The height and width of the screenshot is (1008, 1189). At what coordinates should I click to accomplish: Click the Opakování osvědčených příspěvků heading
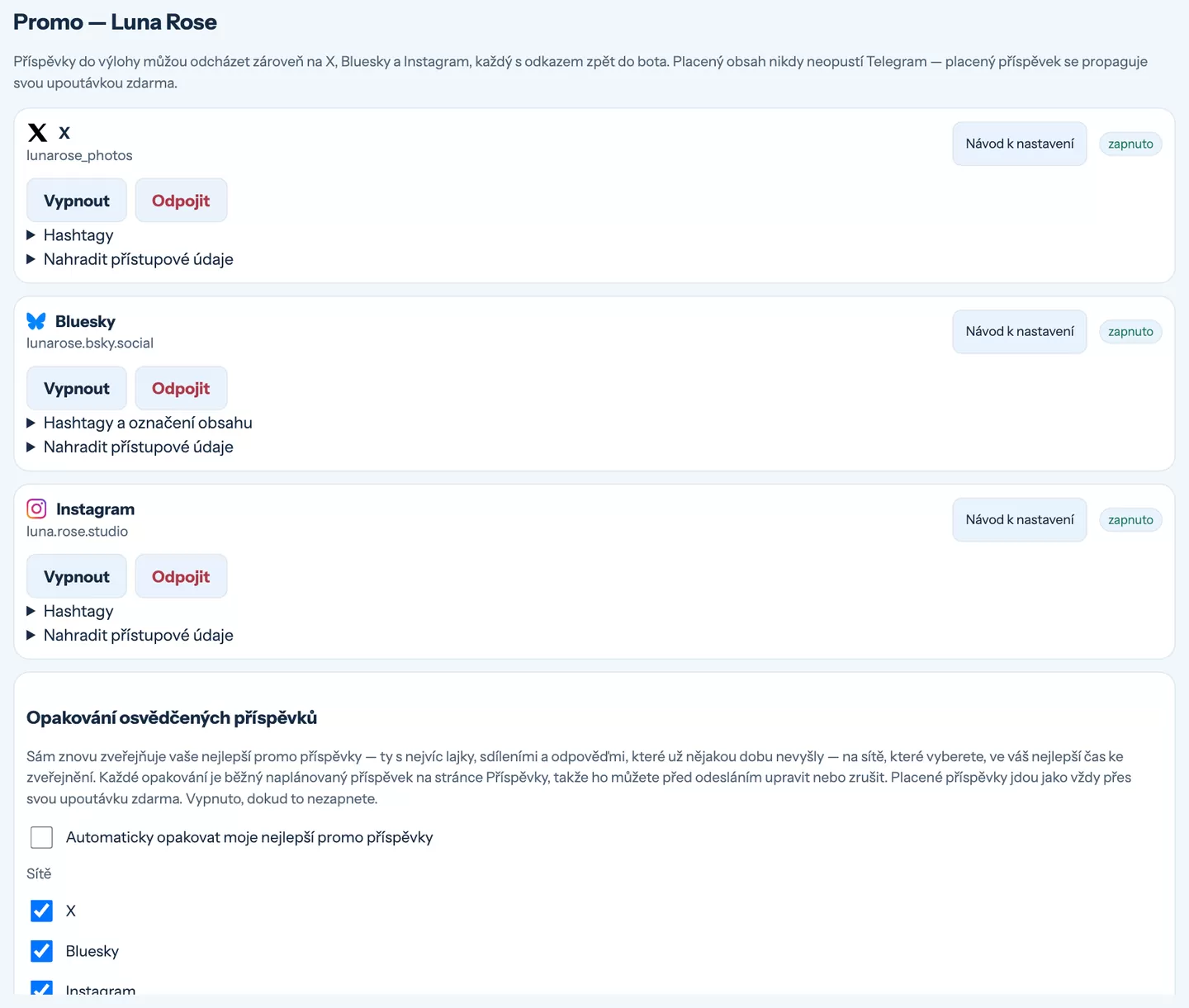click(172, 718)
